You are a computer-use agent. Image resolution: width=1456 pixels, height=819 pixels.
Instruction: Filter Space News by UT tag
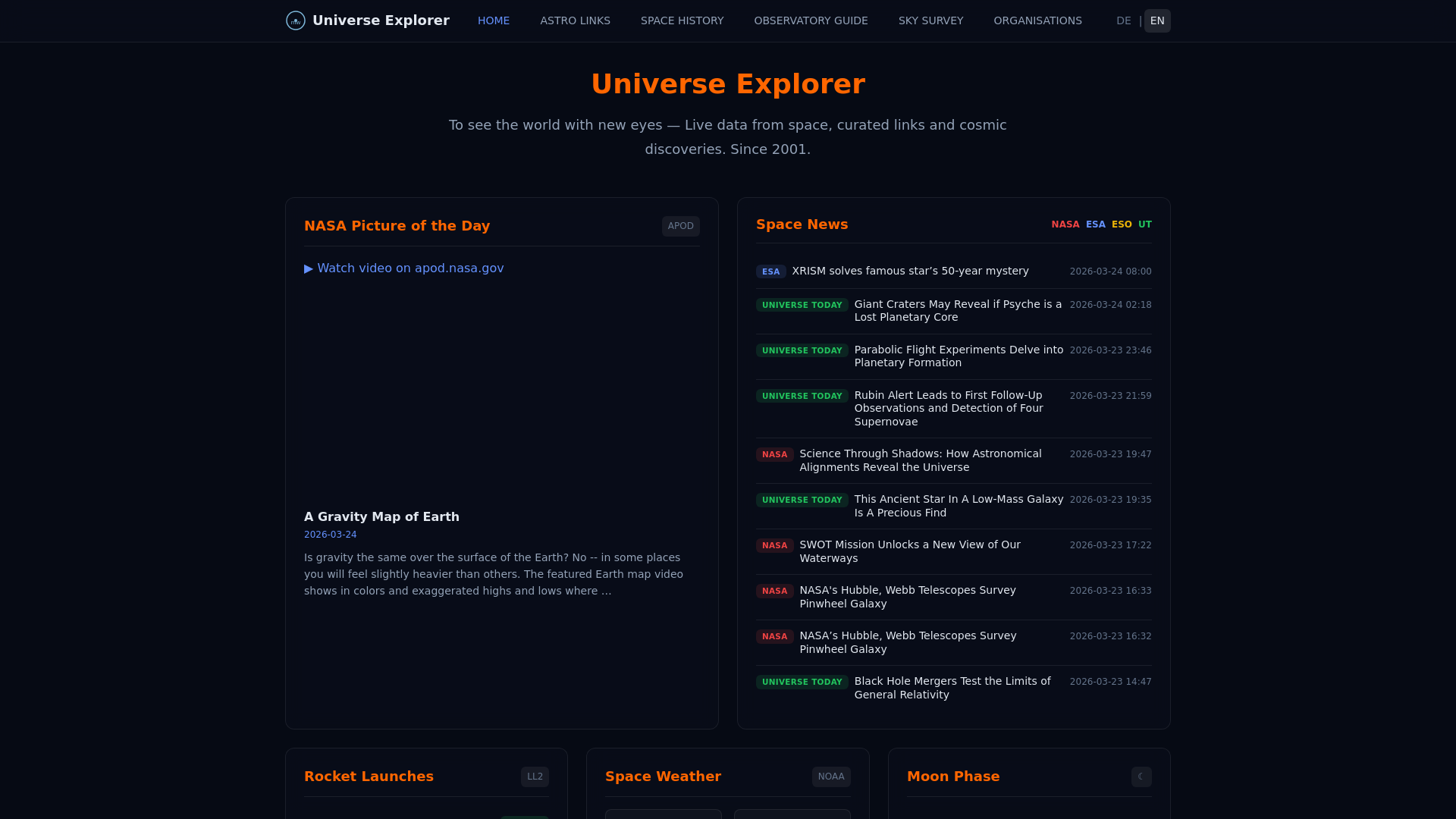(1144, 224)
